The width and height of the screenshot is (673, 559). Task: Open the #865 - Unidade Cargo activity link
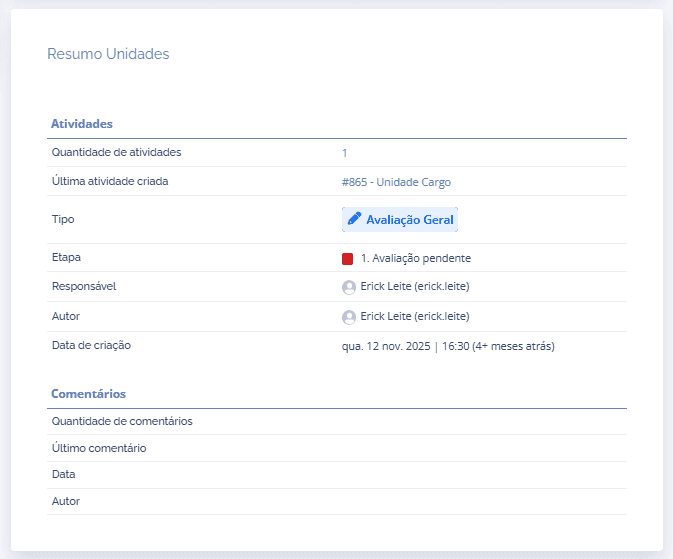[396, 182]
